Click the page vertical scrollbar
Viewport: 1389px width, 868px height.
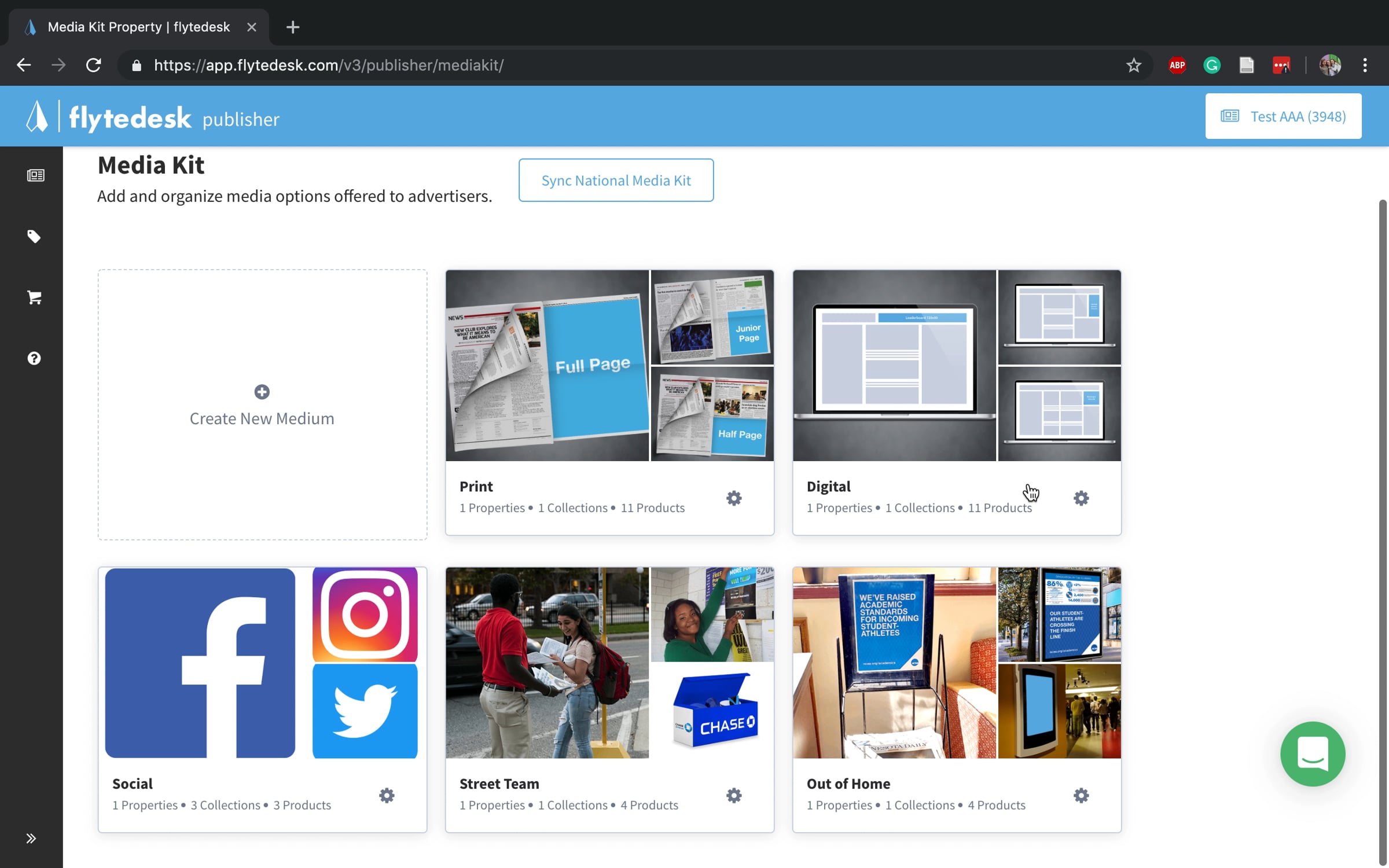pos(1383,532)
